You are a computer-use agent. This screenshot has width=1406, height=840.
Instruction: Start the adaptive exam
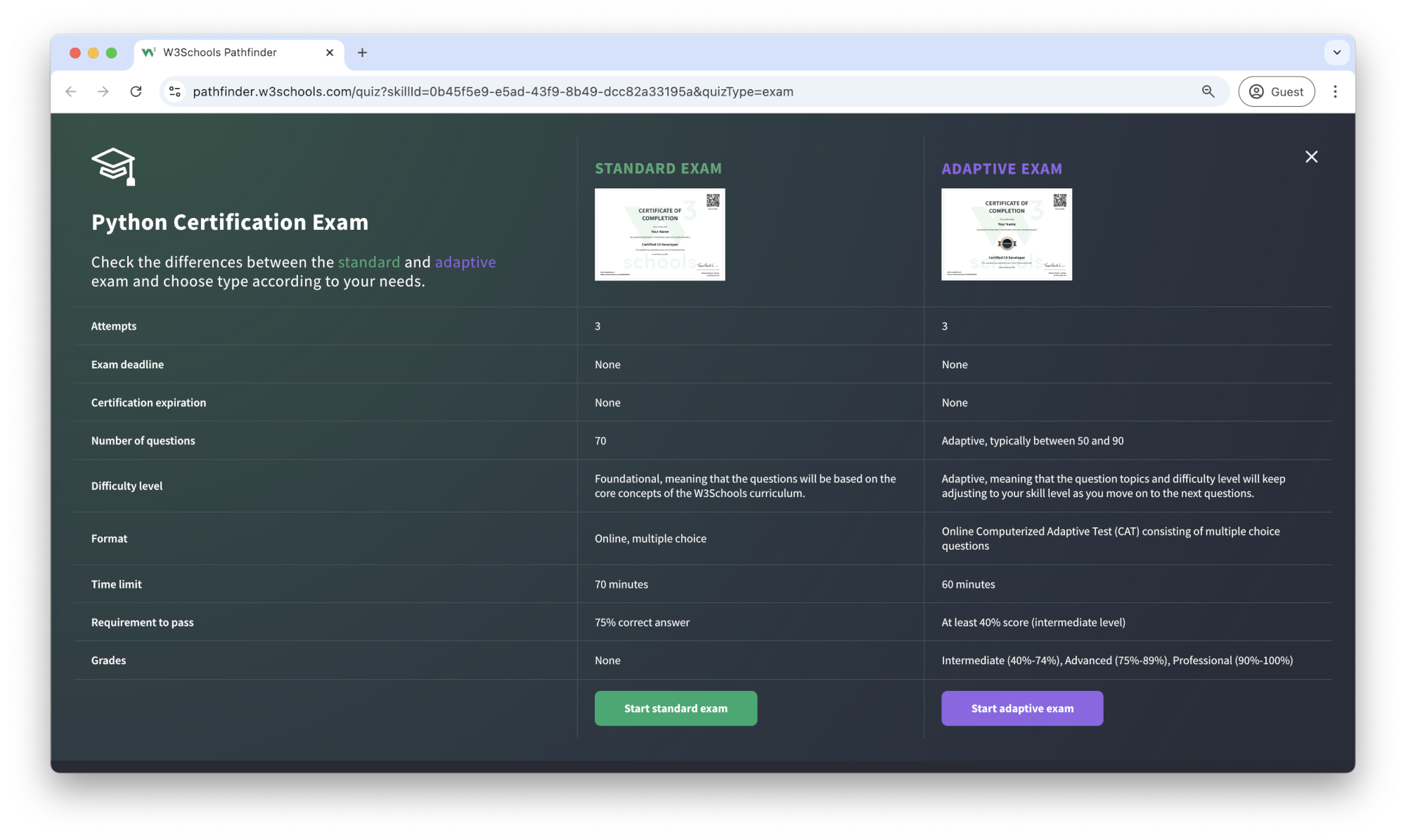(1022, 709)
